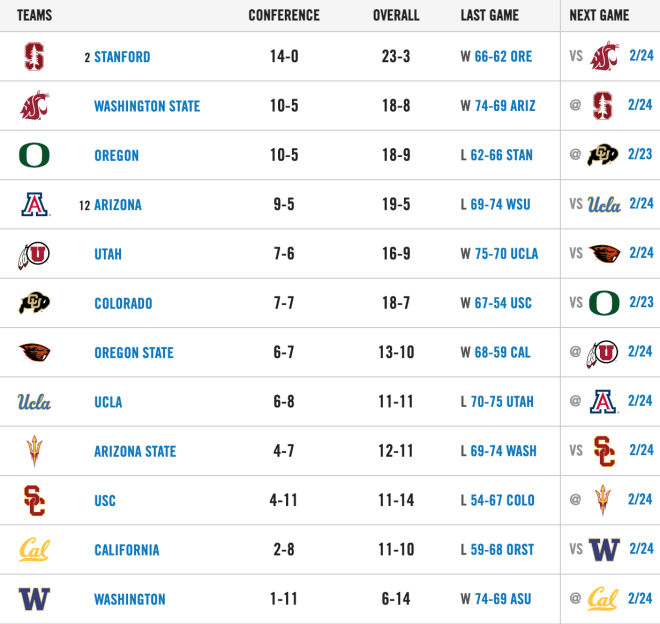
Task: Click the Arizona State pitchfork logo in Teams column
Action: pos(34,451)
